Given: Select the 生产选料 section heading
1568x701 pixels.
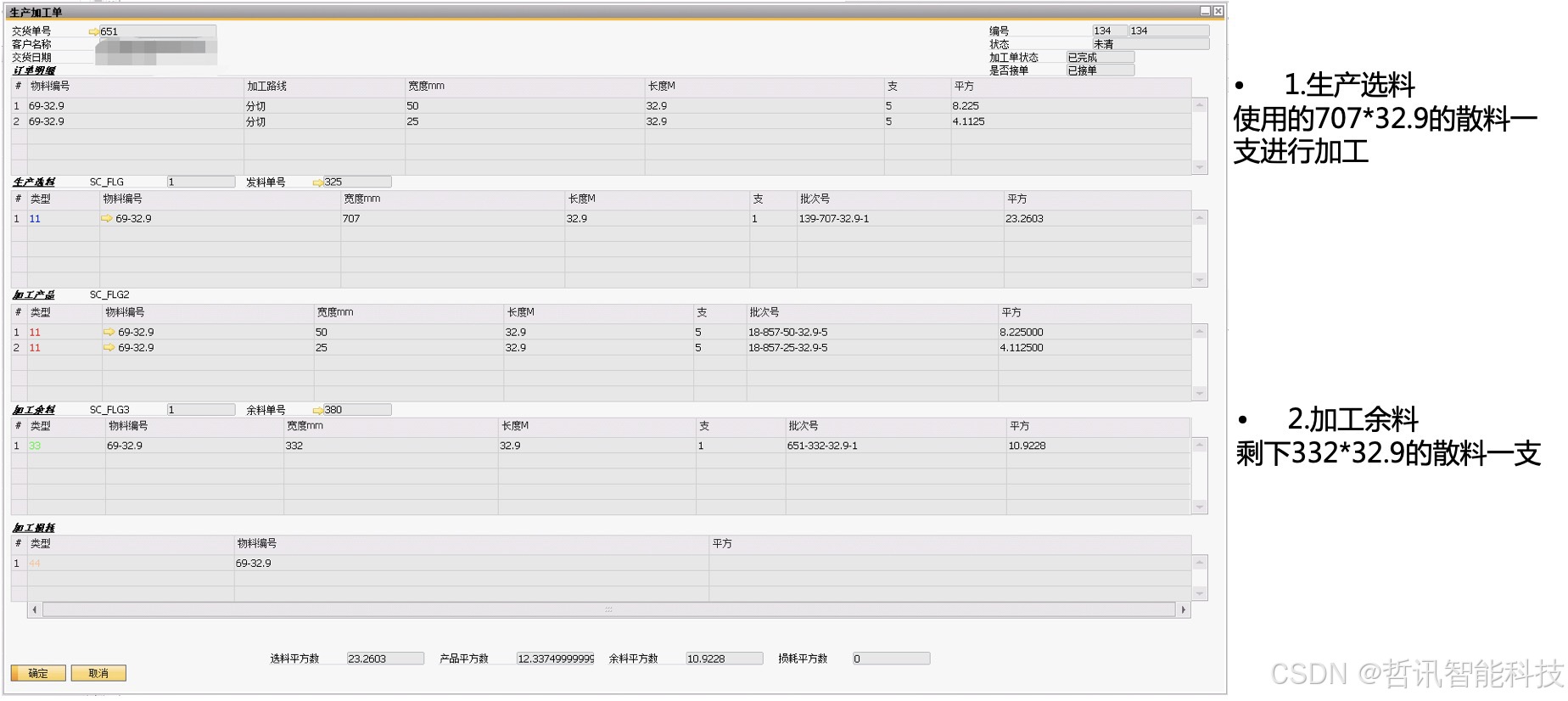Looking at the screenshot, I should [x=34, y=182].
